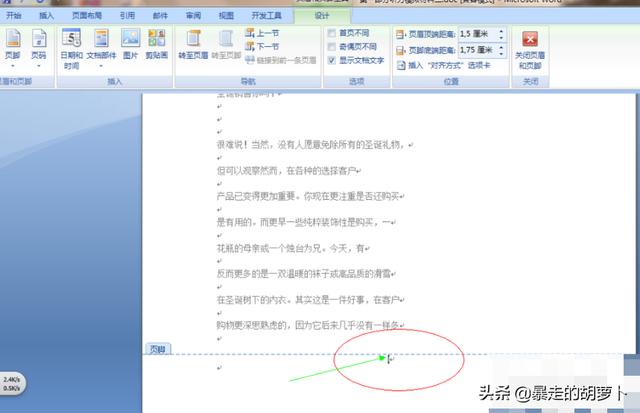
Task: Click the line starting 是有用的
Action: [306, 222]
